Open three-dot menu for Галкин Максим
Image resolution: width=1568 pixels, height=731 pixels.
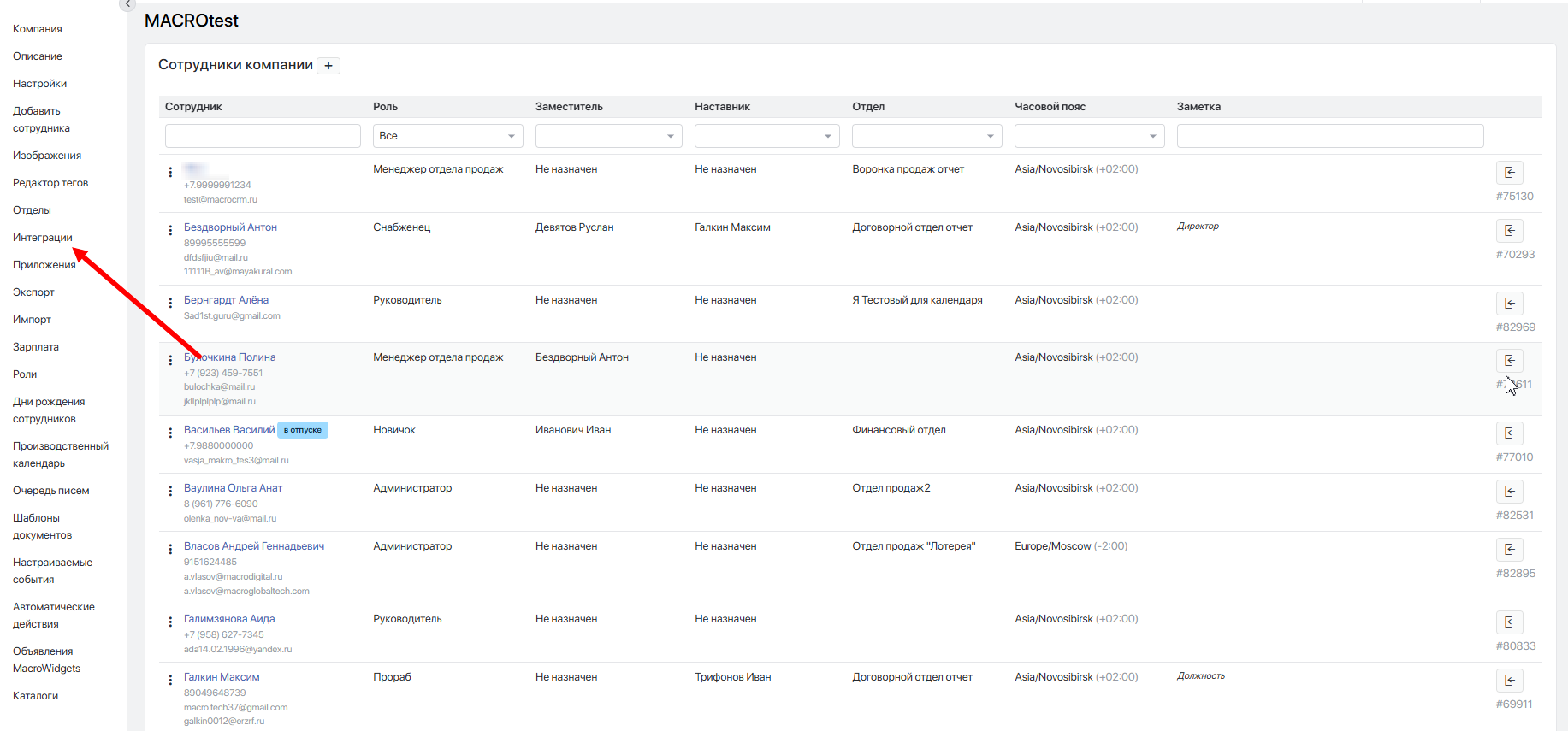170,680
